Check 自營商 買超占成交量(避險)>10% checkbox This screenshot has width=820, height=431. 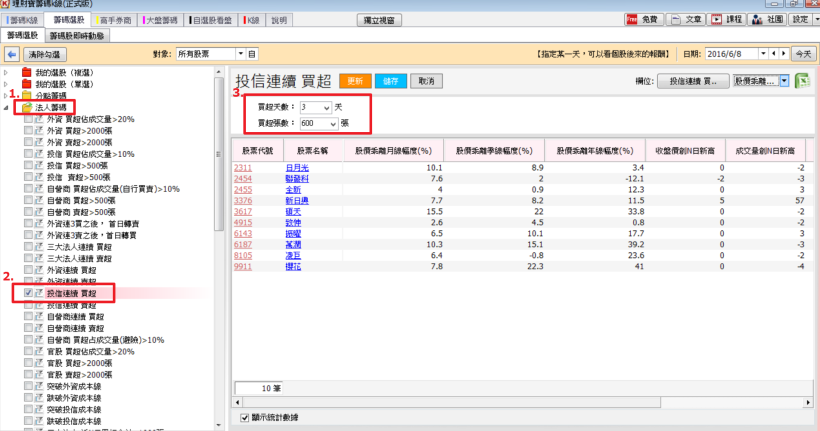28,339
